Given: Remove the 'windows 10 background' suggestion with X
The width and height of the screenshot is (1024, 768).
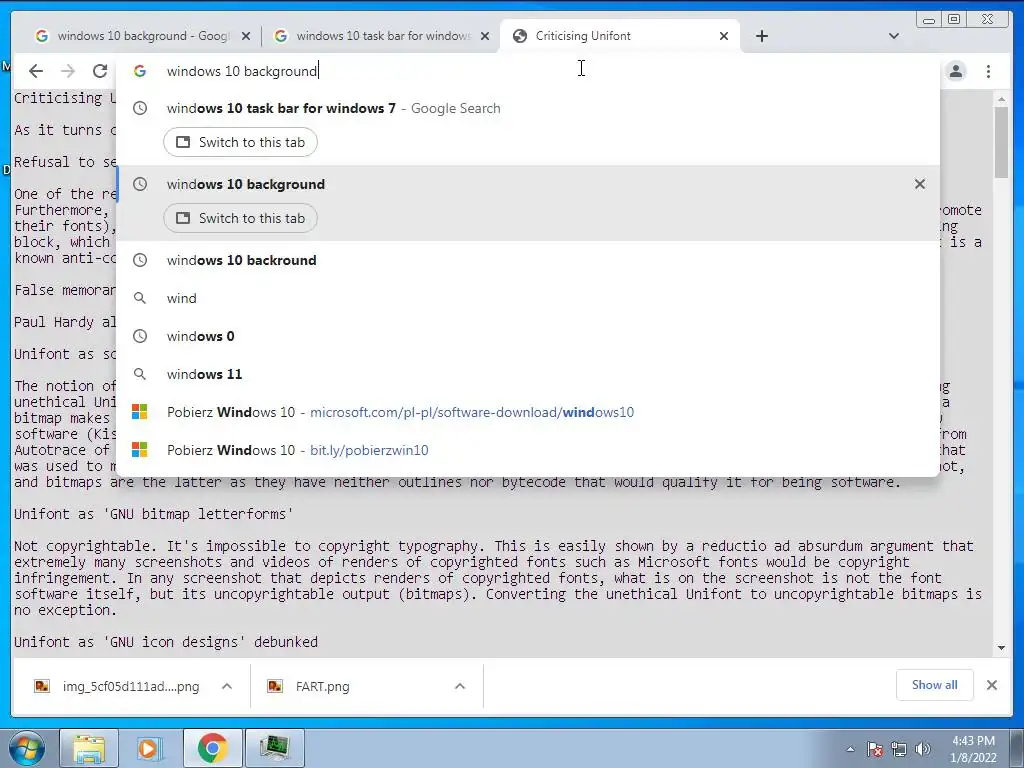Looking at the screenshot, I should pyautogui.click(x=920, y=184).
